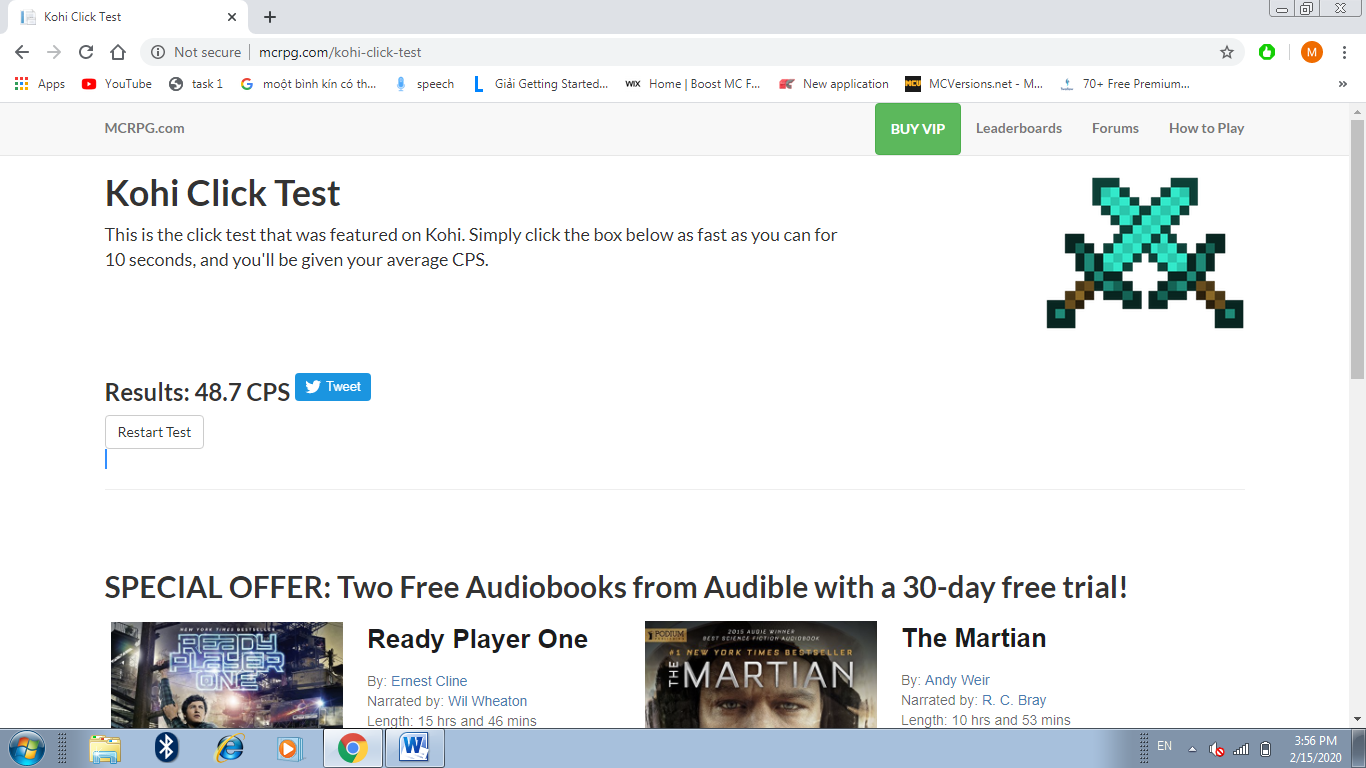The width and height of the screenshot is (1366, 768).
Task: Open narrator link R. C. Bray
Action: 1014,700
